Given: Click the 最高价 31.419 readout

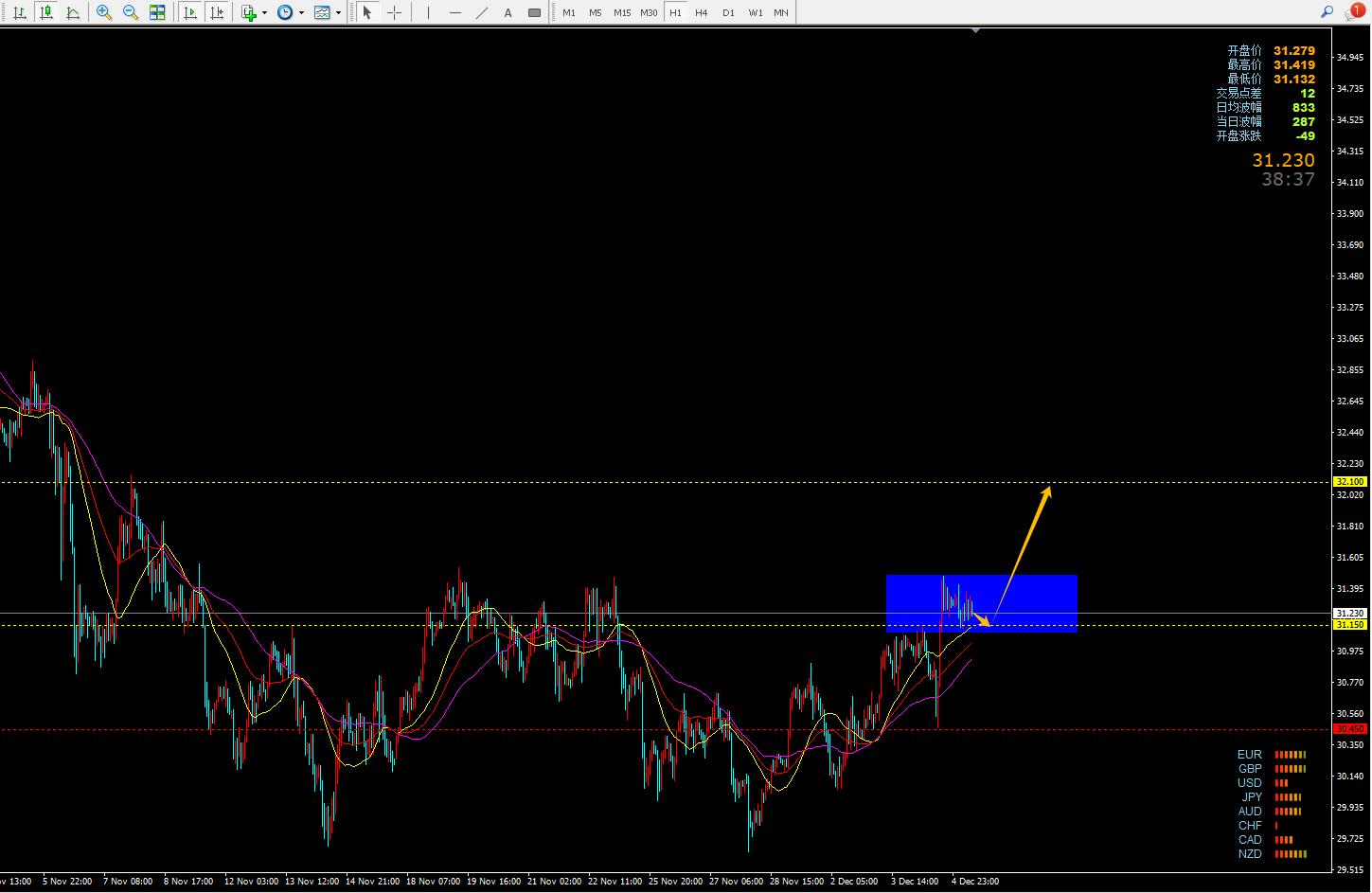Looking at the screenshot, I should [1271, 64].
